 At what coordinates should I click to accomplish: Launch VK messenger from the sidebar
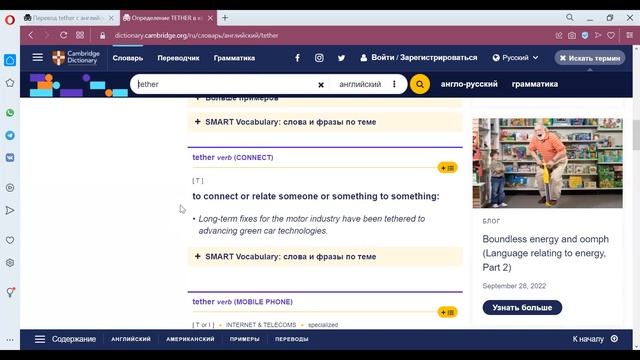pyautogui.click(x=10, y=158)
